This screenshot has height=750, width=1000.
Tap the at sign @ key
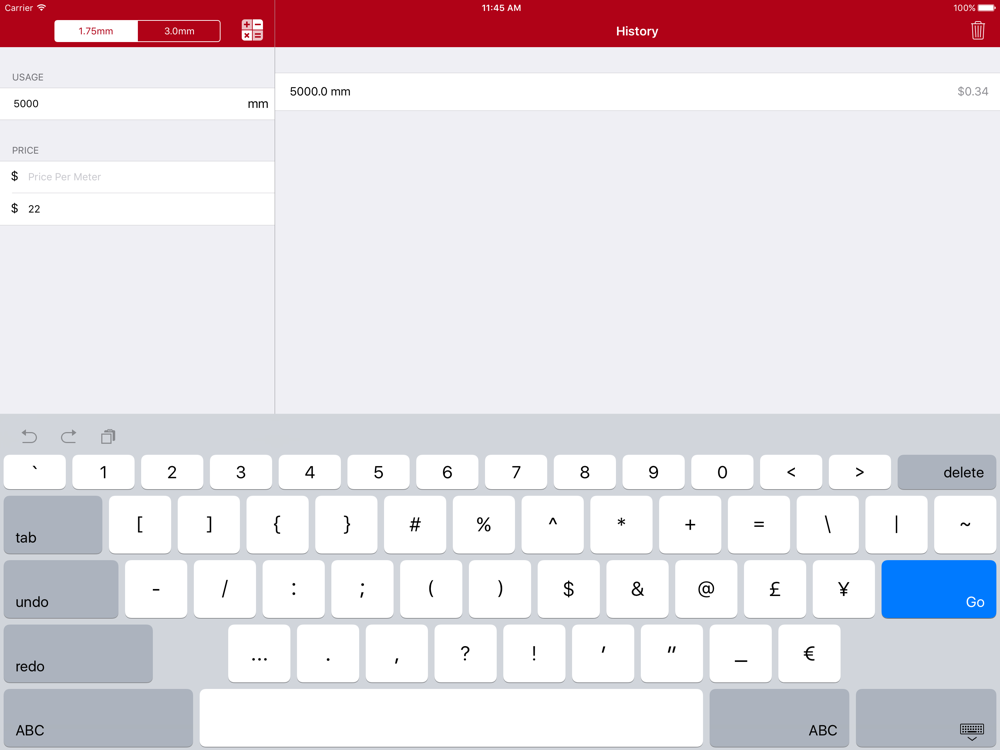pos(706,589)
